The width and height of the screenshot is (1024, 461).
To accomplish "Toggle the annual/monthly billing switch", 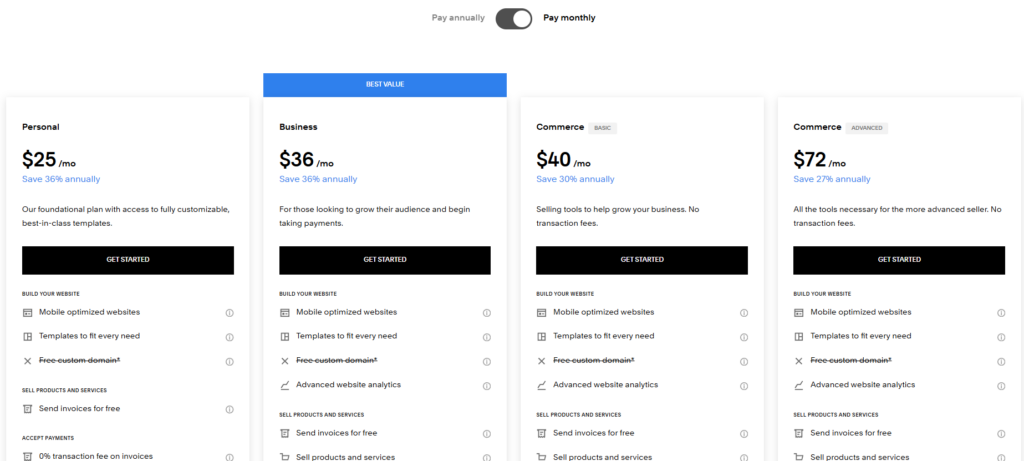I will [x=513, y=18].
